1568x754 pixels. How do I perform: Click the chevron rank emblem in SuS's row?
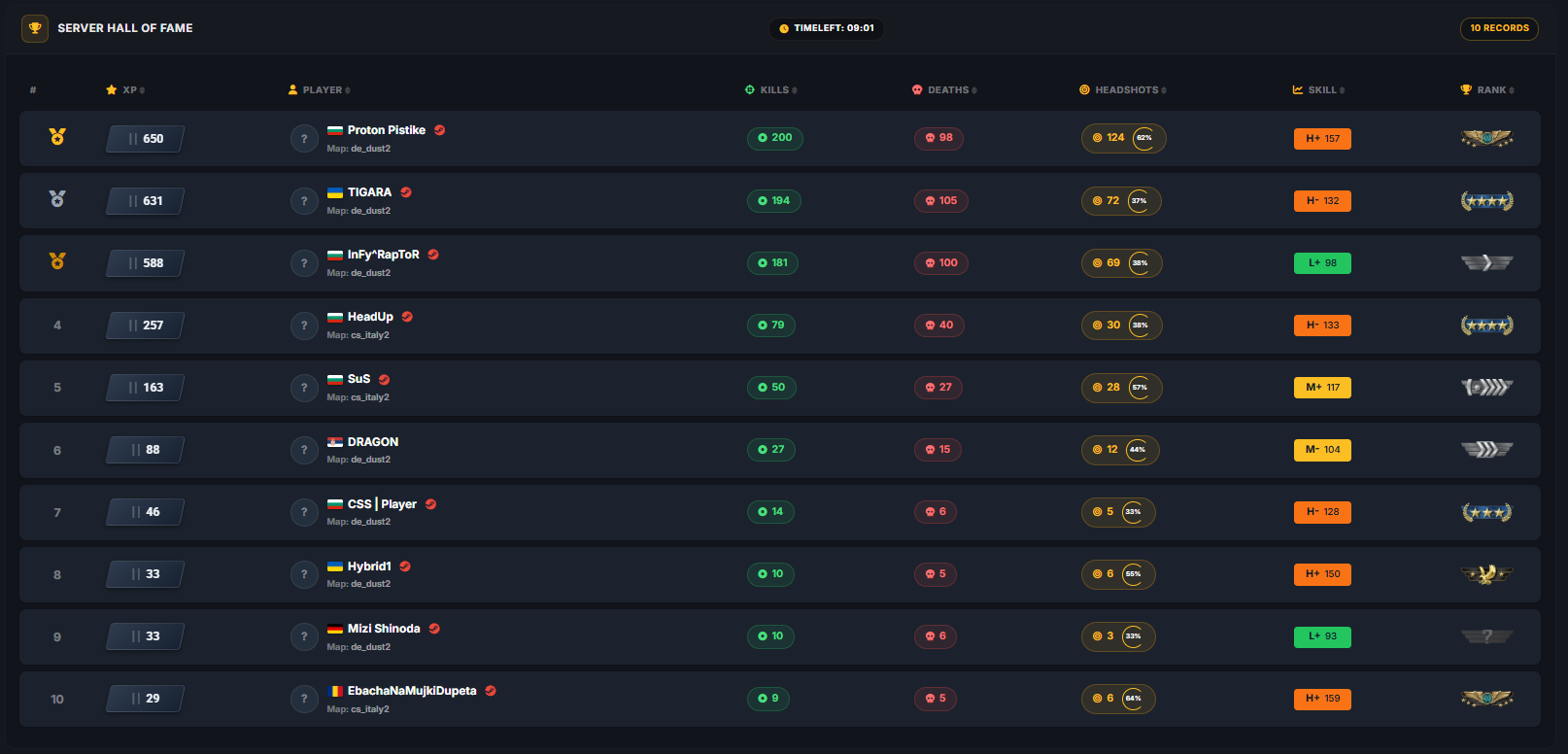[x=1486, y=388]
